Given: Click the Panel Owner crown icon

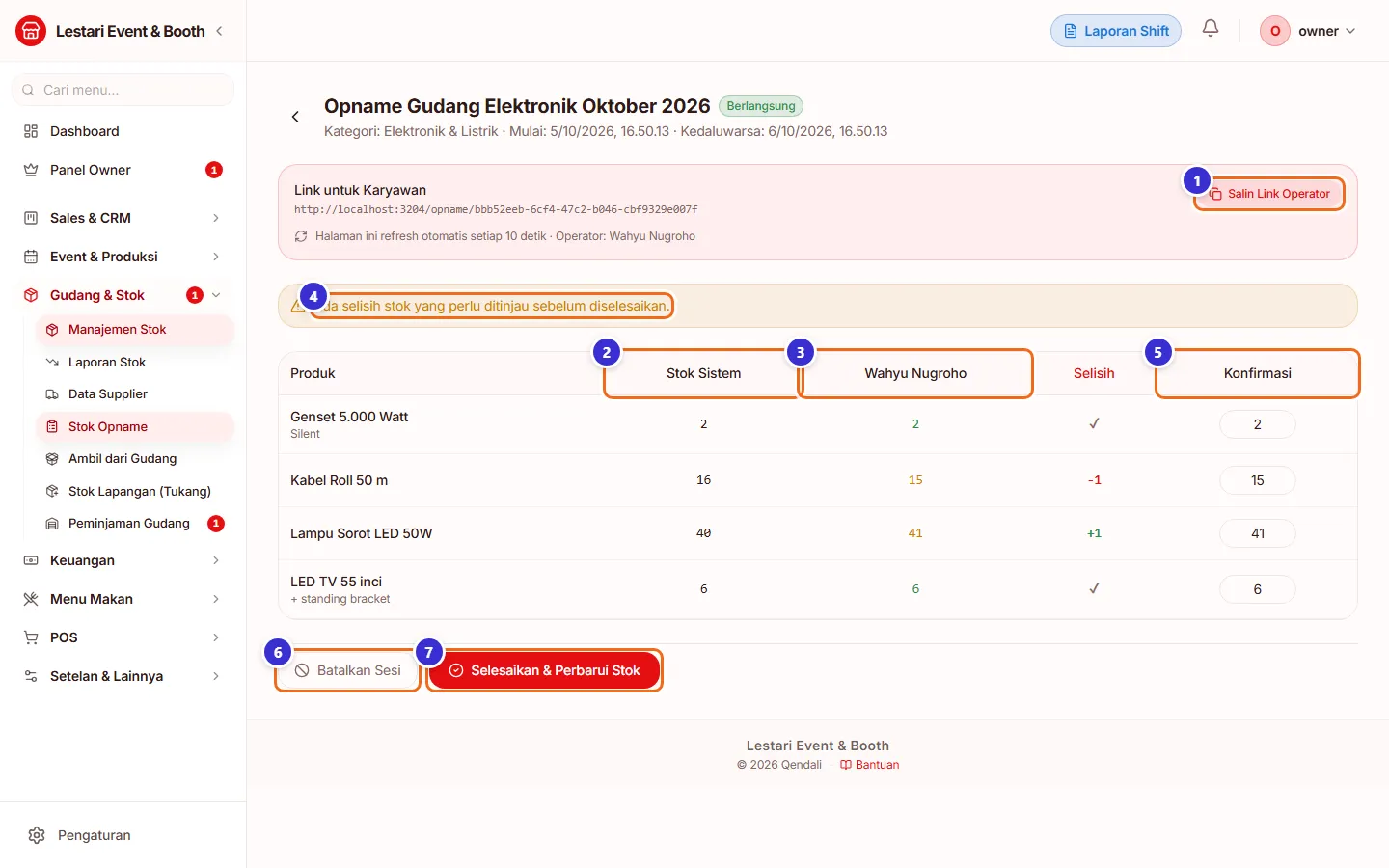Looking at the screenshot, I should tap(31, 170).
